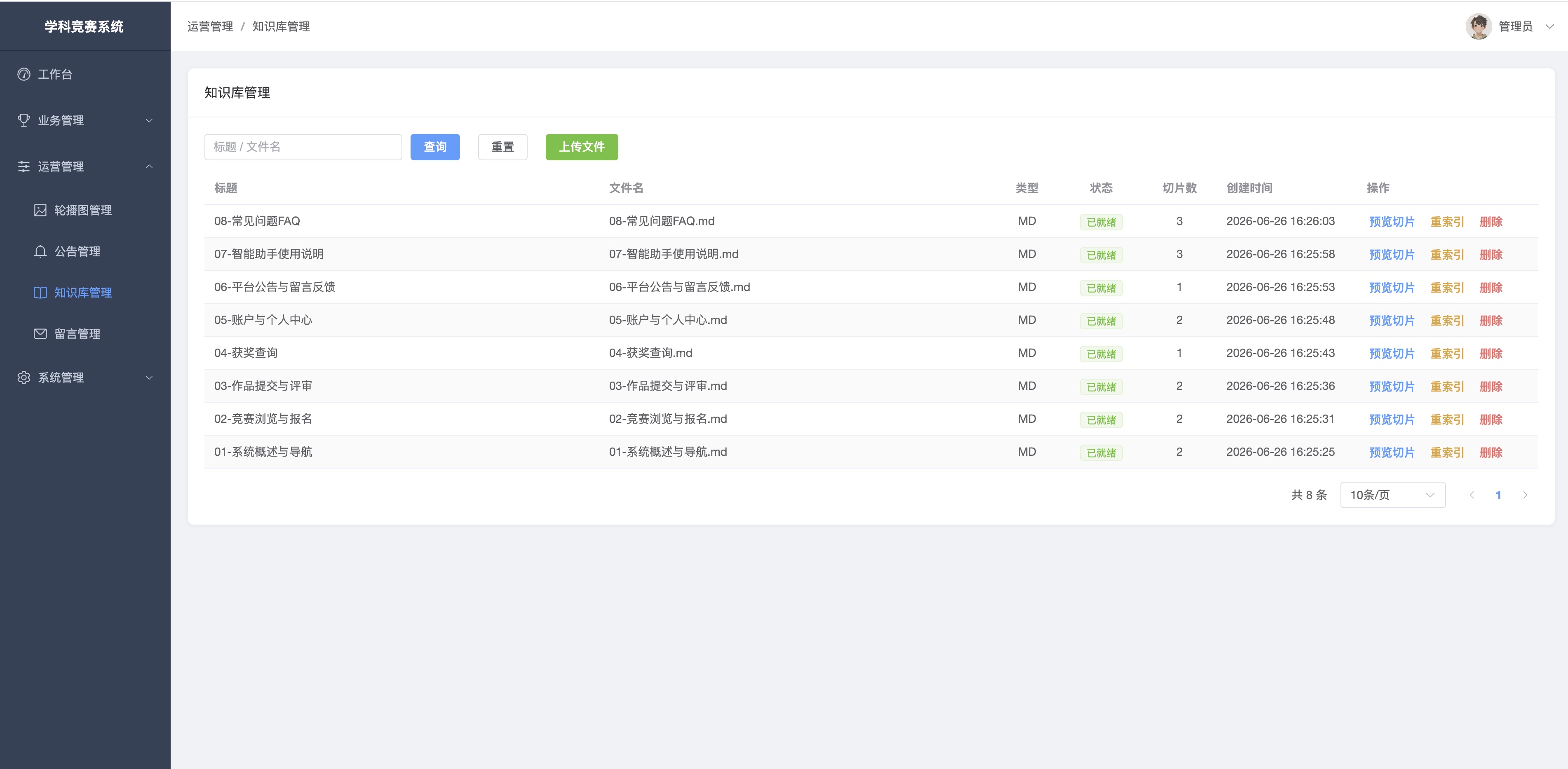Image resolution: width=1568 pixels, height=769 pixels.
Task: Click the 留言管理 envelope icon
Action: click(40, 334)
